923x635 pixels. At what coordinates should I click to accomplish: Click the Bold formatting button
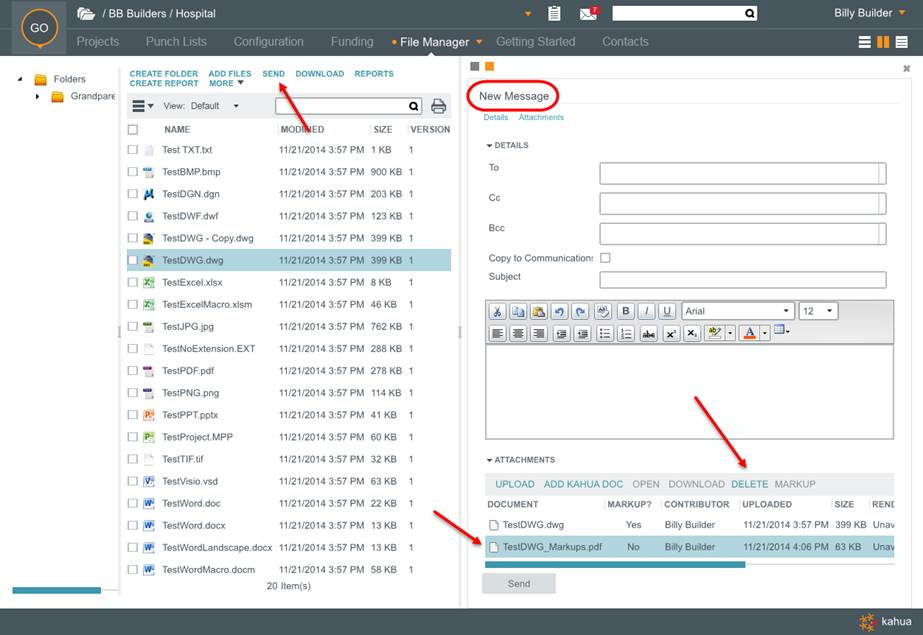626,311
